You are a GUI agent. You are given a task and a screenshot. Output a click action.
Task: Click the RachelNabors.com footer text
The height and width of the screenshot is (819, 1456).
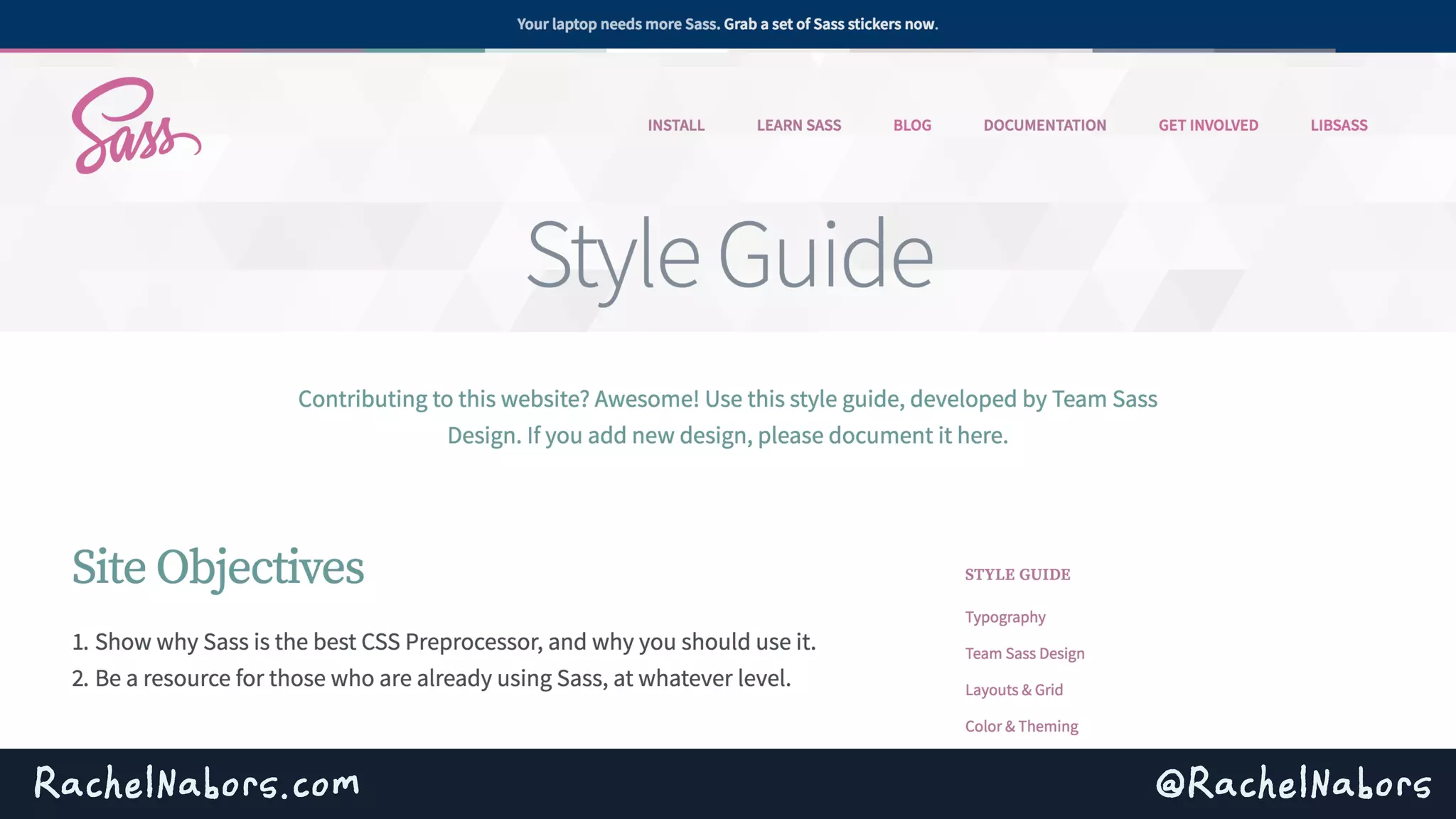tap(197, 783)
